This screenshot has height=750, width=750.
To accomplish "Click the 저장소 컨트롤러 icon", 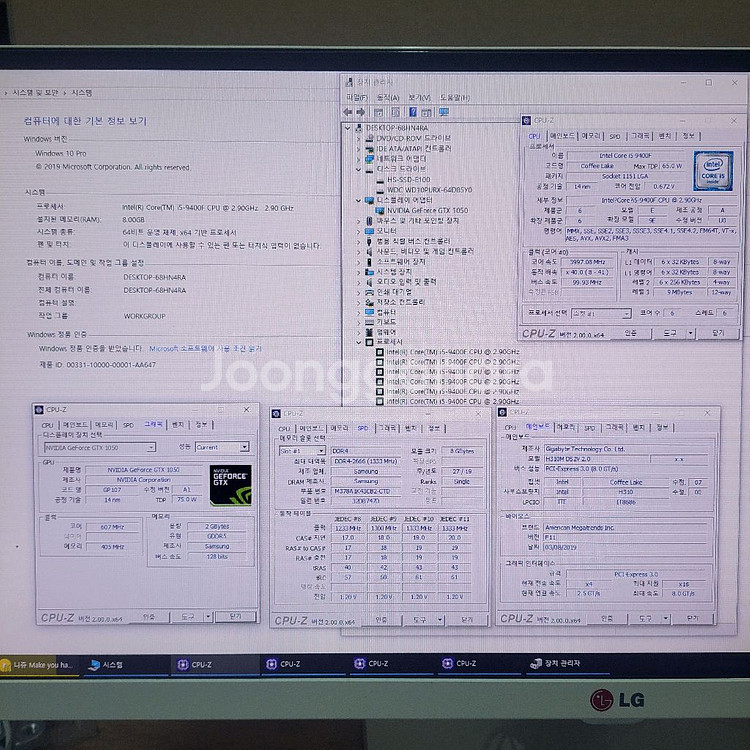I will coord(369,302).
